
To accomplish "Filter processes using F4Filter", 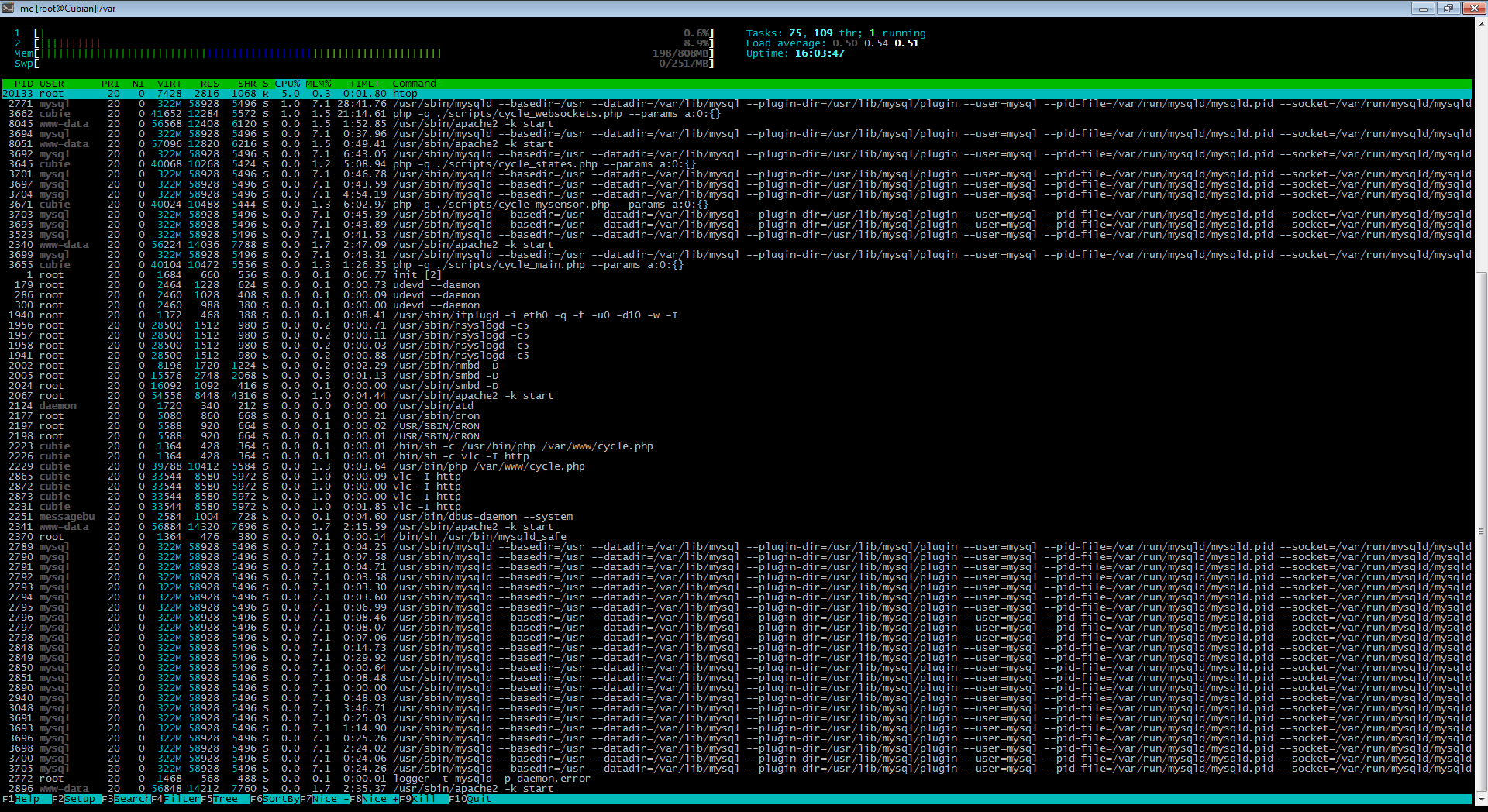I will [177, 799].
